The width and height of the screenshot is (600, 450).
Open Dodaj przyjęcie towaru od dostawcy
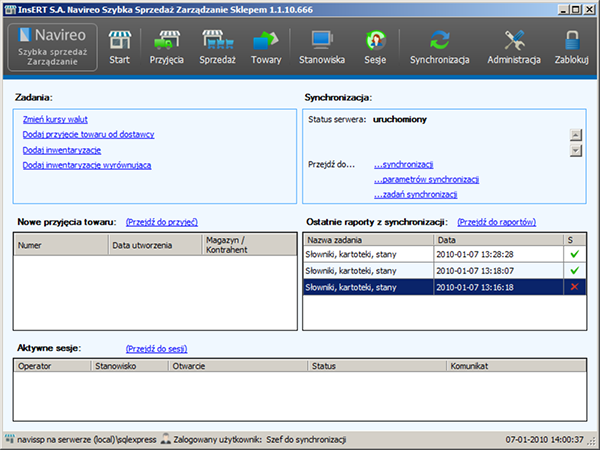click(x=88, y=134)
